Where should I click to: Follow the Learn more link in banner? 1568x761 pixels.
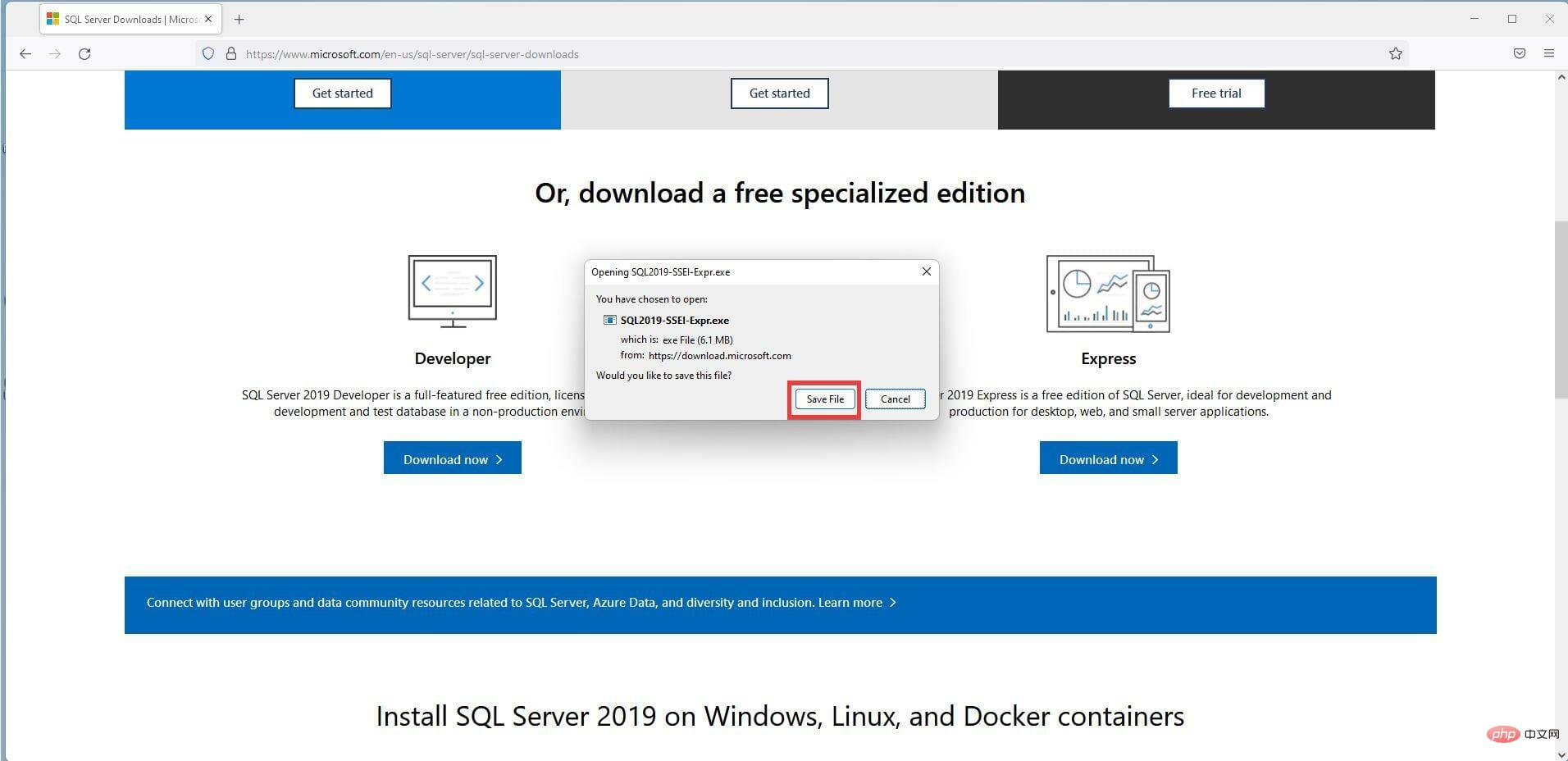(857, 603)
